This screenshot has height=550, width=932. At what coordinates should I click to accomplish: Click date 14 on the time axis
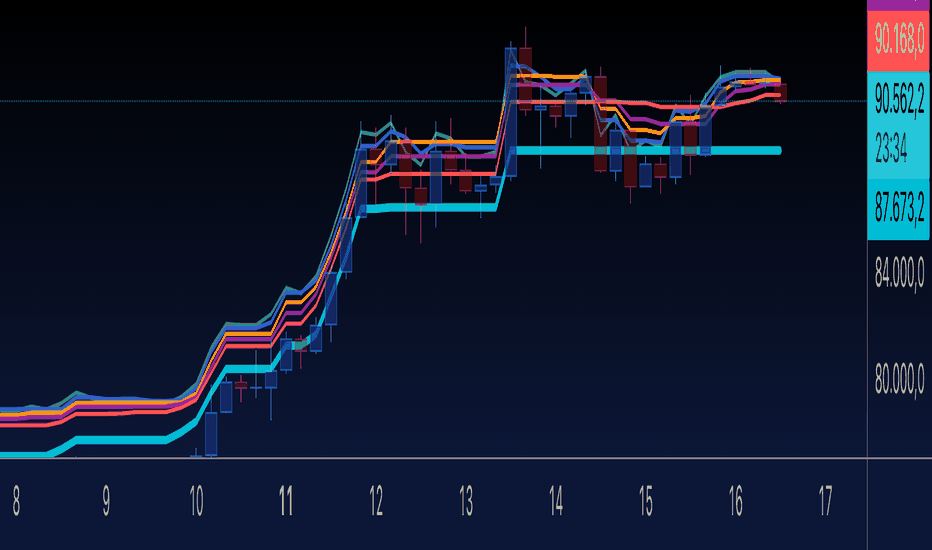point(556,501)
